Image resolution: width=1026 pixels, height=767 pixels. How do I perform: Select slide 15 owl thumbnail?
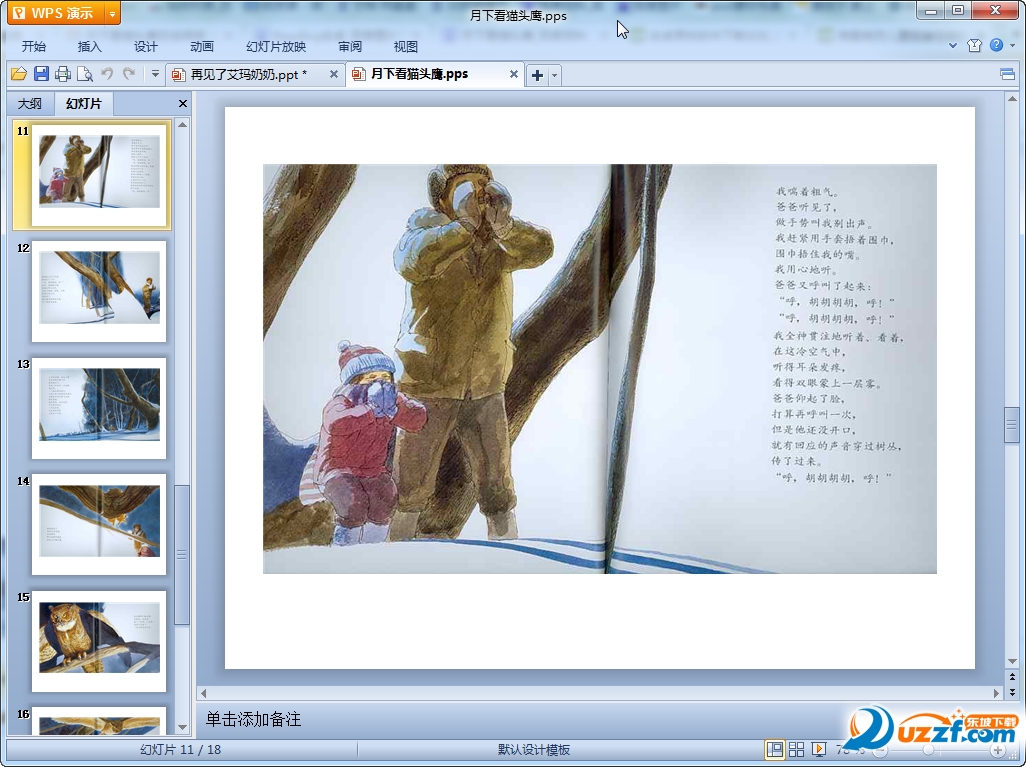pos(99,641)
